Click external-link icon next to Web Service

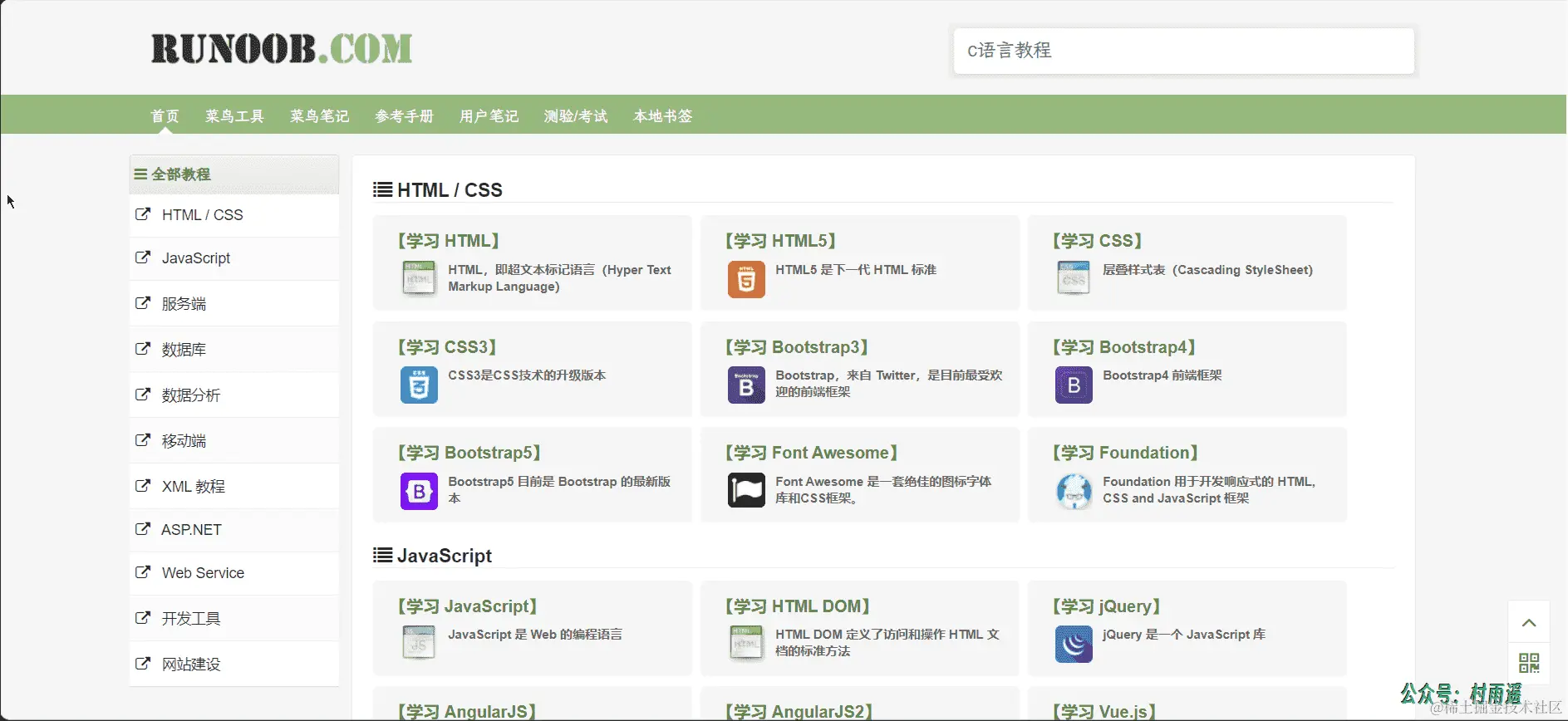[143, 572]
